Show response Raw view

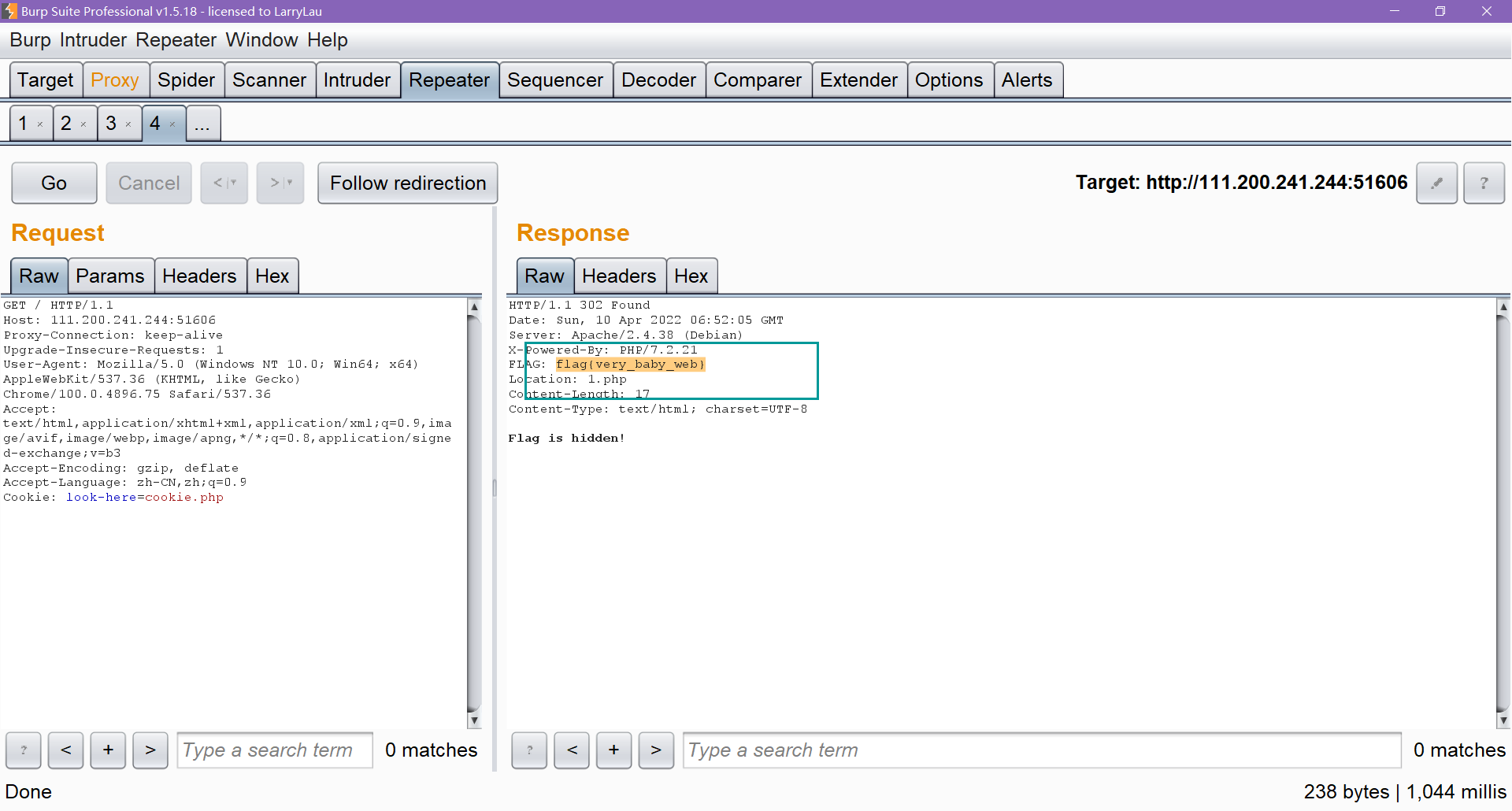[x=544, y=276]
